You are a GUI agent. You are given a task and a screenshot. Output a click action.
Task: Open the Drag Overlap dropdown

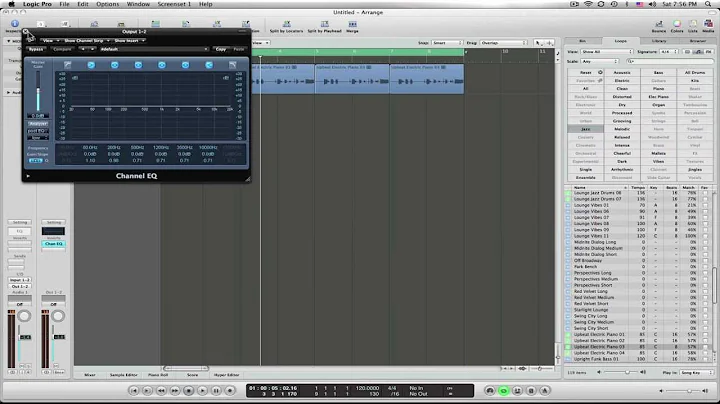[x=503, y=43]
